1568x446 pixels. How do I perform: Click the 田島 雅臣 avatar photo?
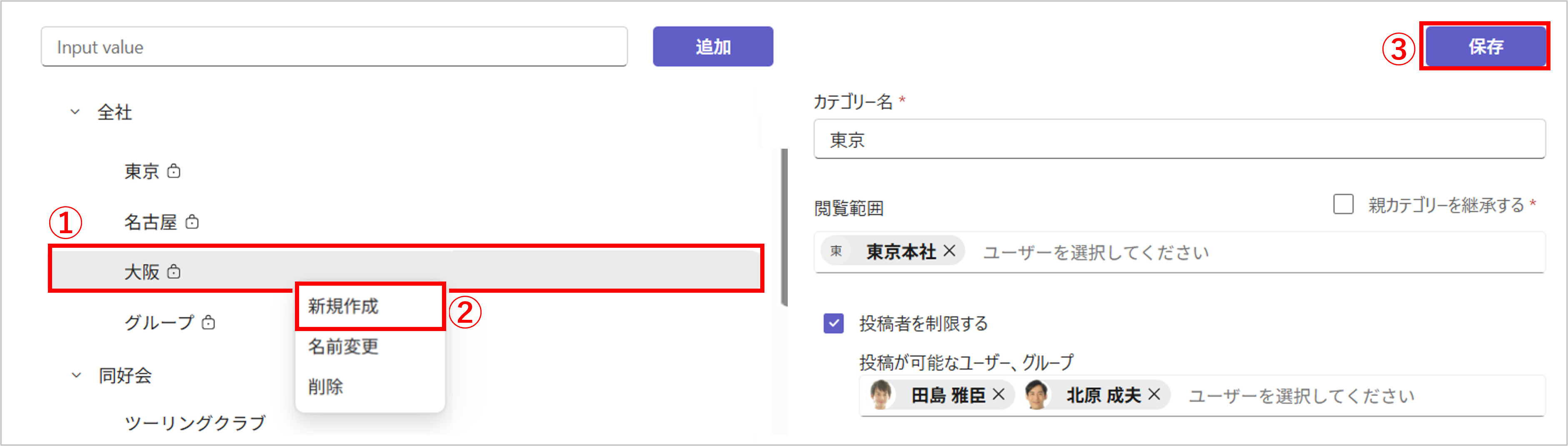(x=880, y=394)
